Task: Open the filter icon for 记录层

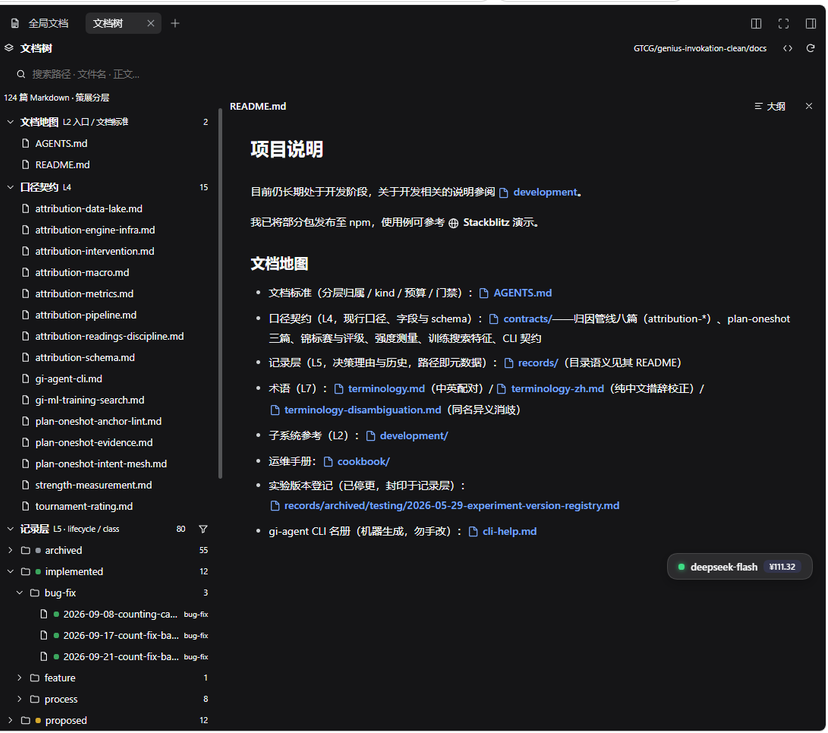Action: [203, 529]
